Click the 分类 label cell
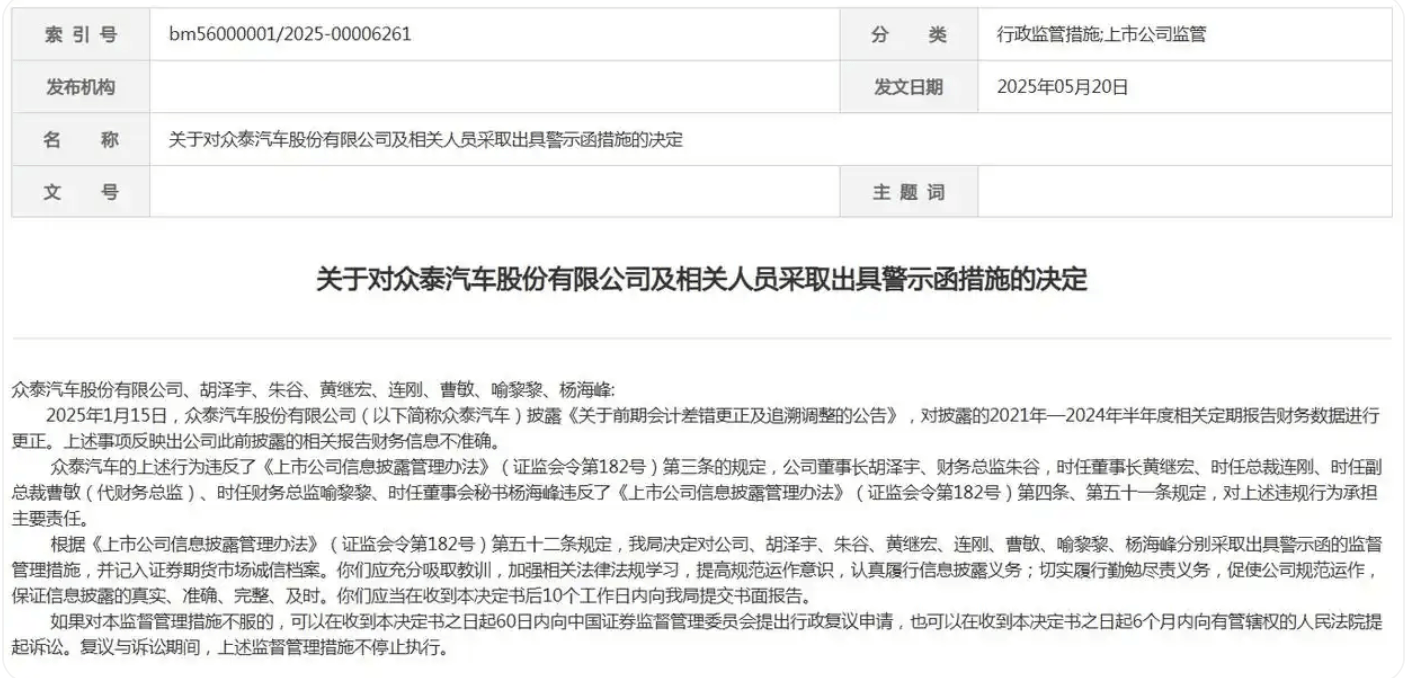The width and height of the screenshot is (1410, 678). [x=908, y=35]
